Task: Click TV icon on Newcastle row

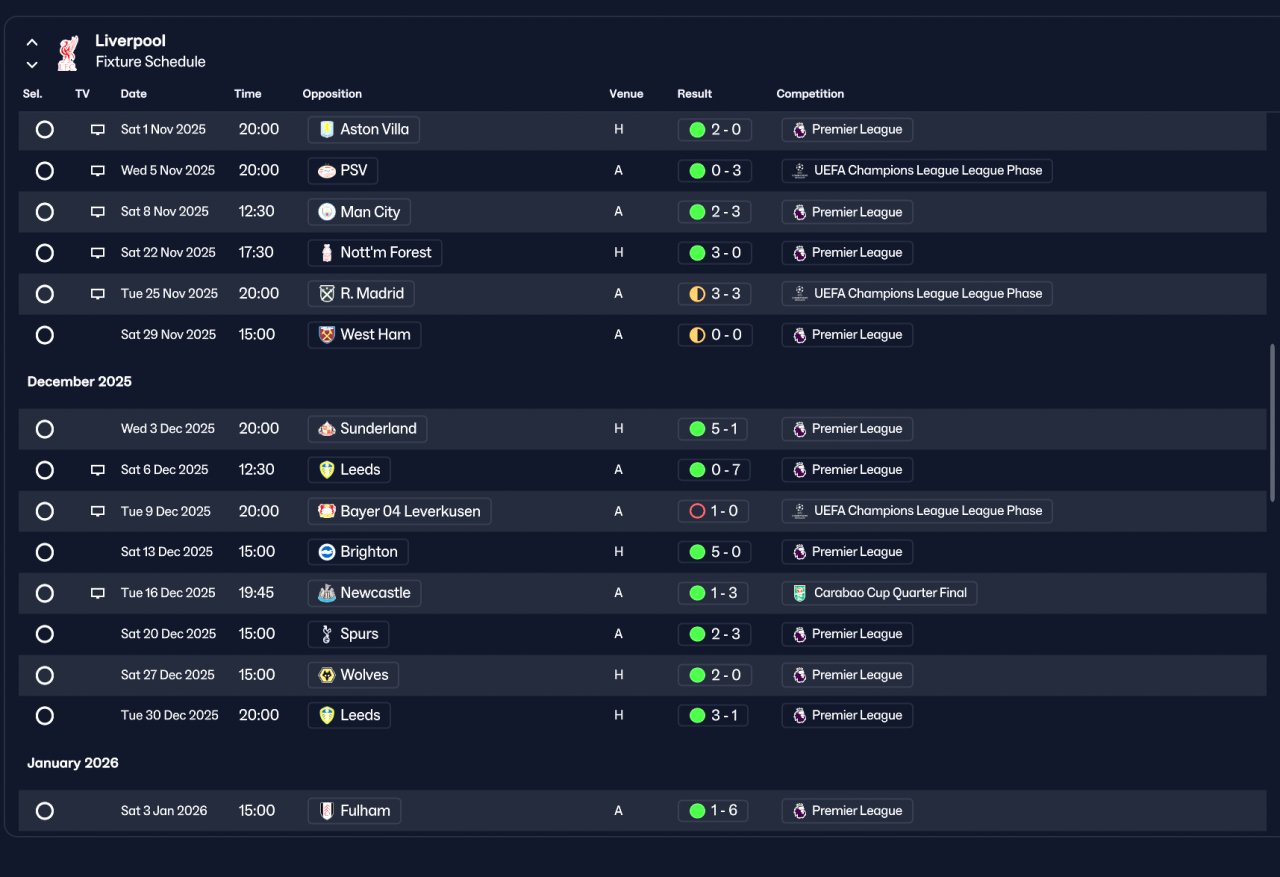Action: click(98, 593)
